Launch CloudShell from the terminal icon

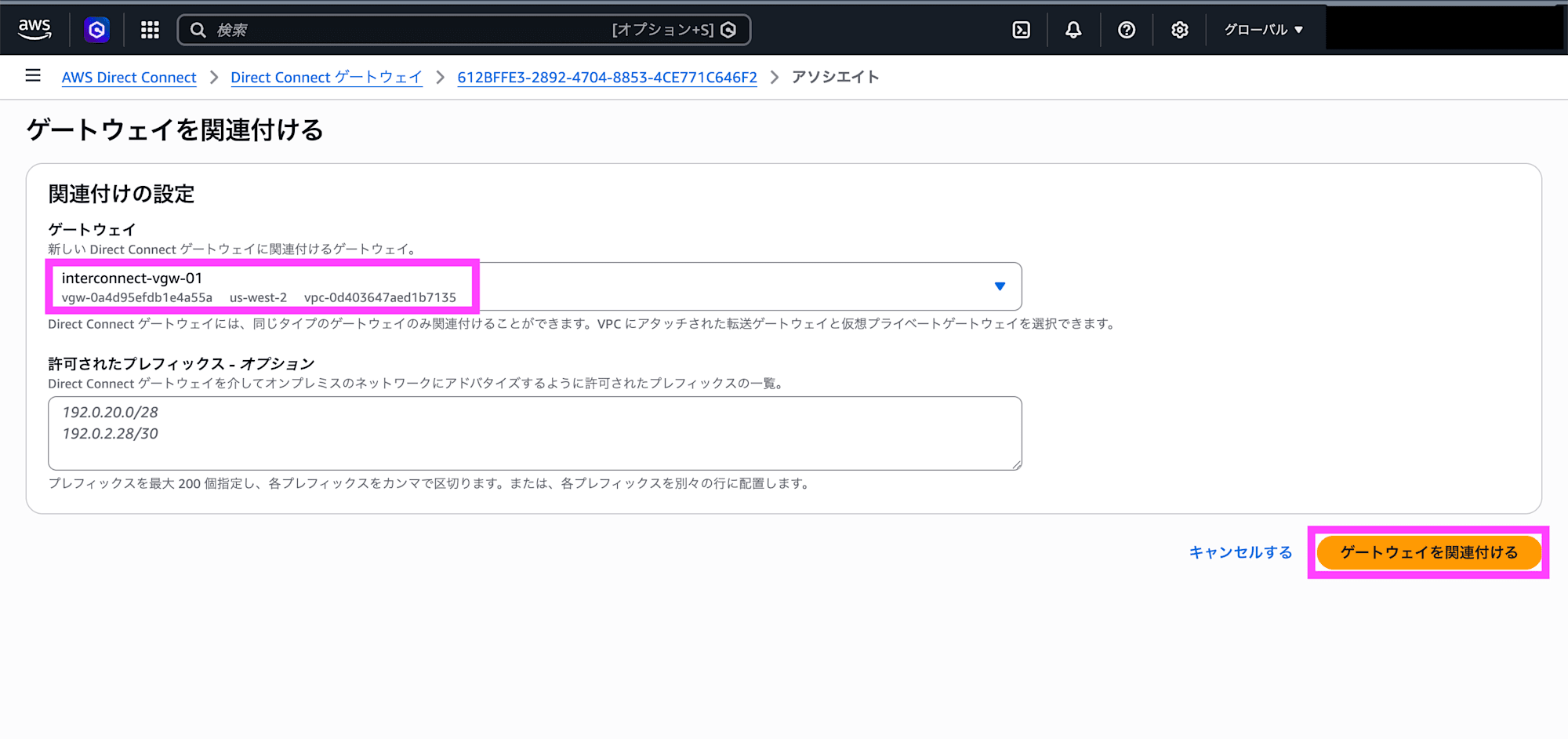tap(1021, 29)
